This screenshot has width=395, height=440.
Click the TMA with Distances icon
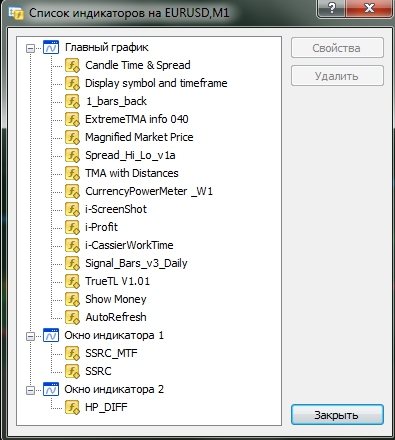[72, 173]
